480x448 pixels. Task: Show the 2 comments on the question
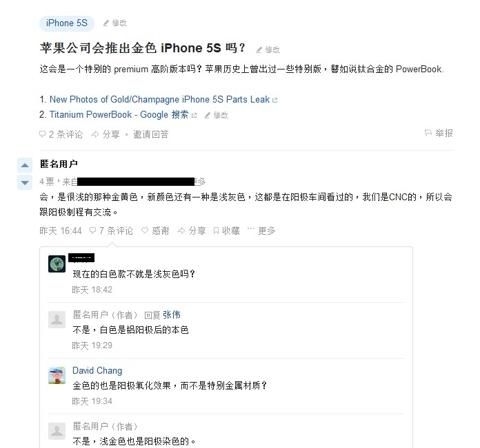pos(61,134)
